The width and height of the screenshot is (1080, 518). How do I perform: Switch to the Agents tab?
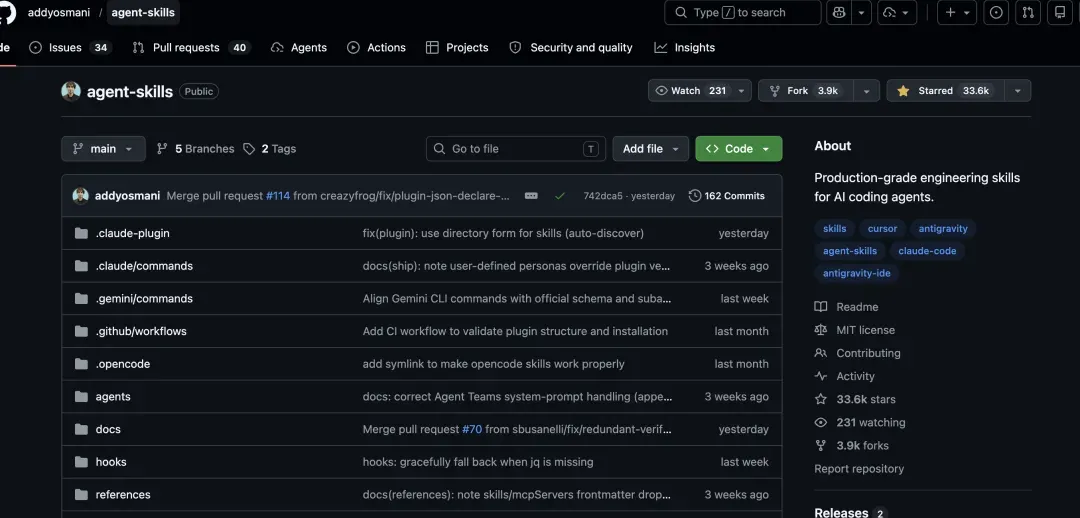click(299, 48)
